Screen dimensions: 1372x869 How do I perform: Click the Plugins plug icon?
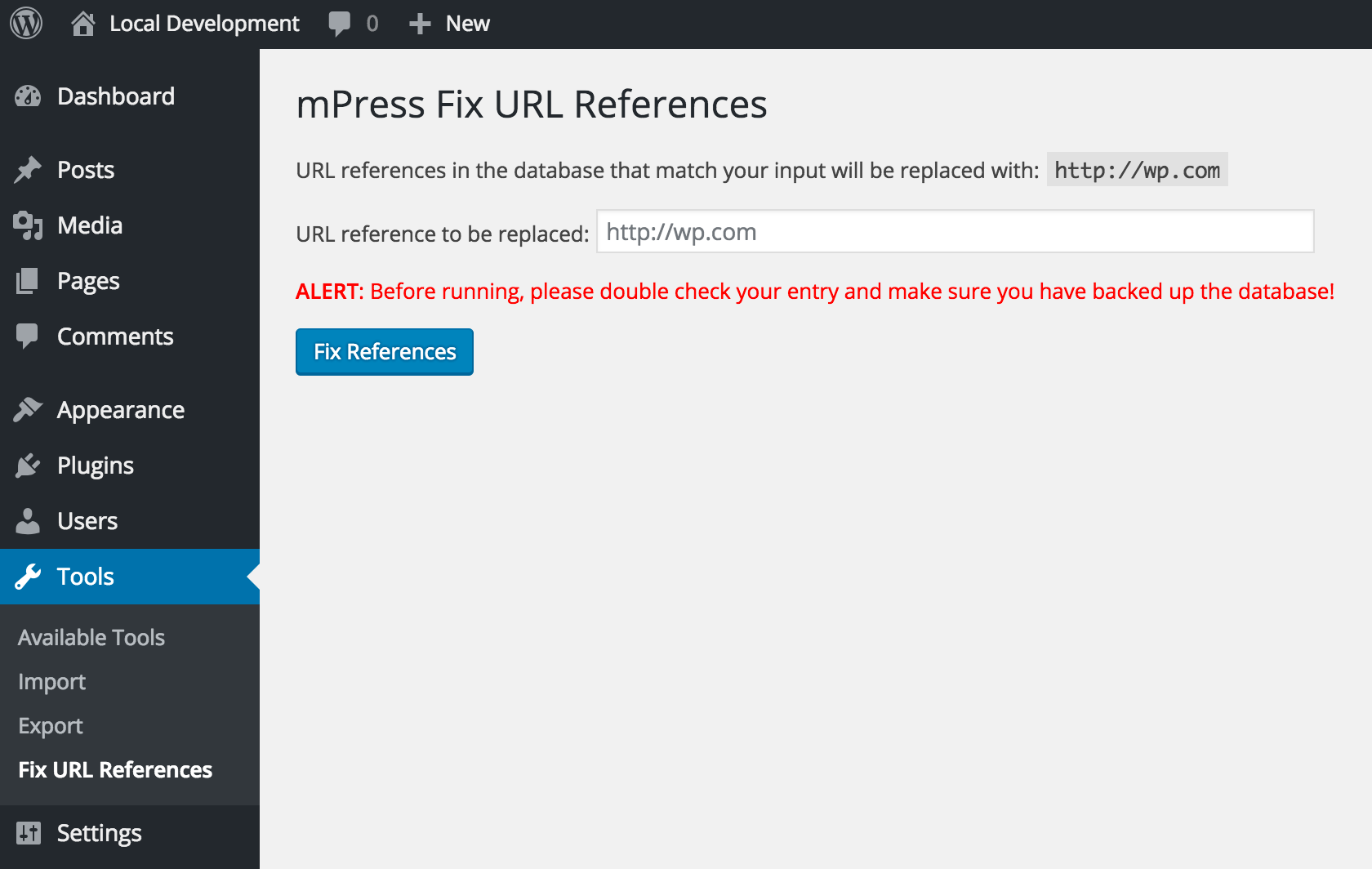tap(28, 466)
